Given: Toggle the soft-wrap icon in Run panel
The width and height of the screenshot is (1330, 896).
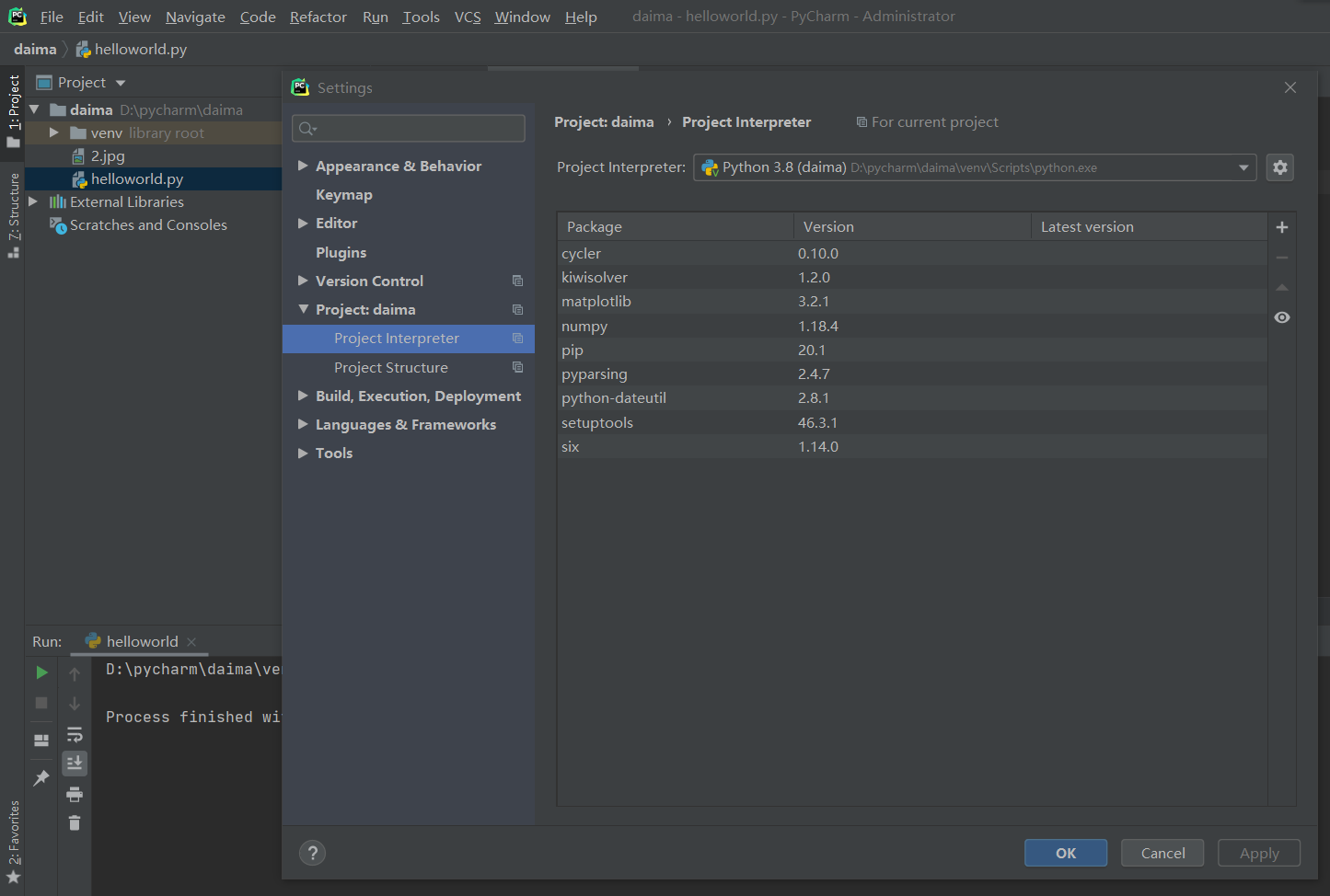Looking at the screenshot, I should point(75,734).
